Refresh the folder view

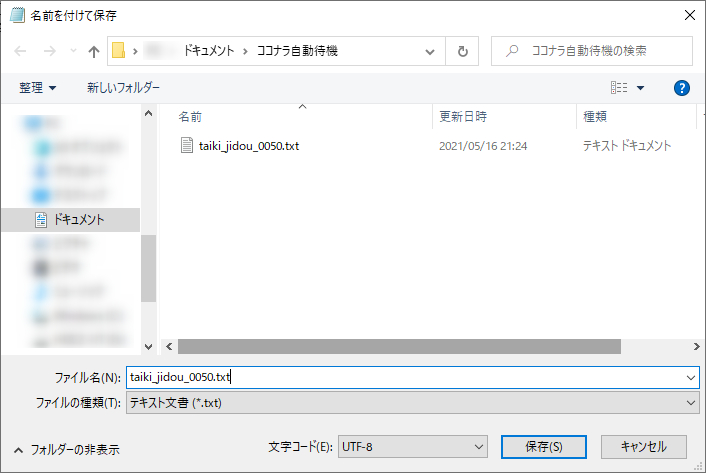click(462, 51)
